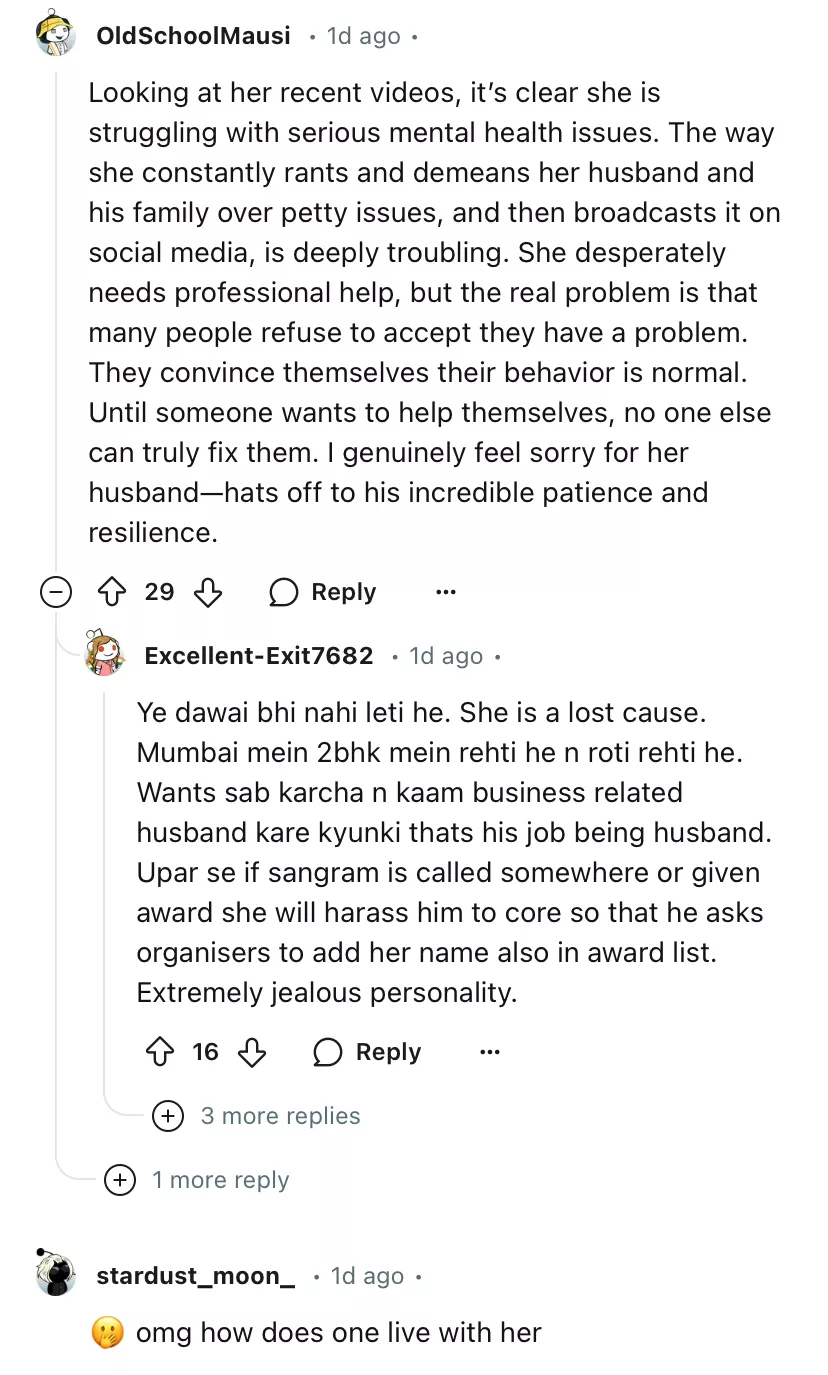Screen dimensions: 828x1375
Task: Open Excellent-Exit7682 username link
Action: (259, 656)
